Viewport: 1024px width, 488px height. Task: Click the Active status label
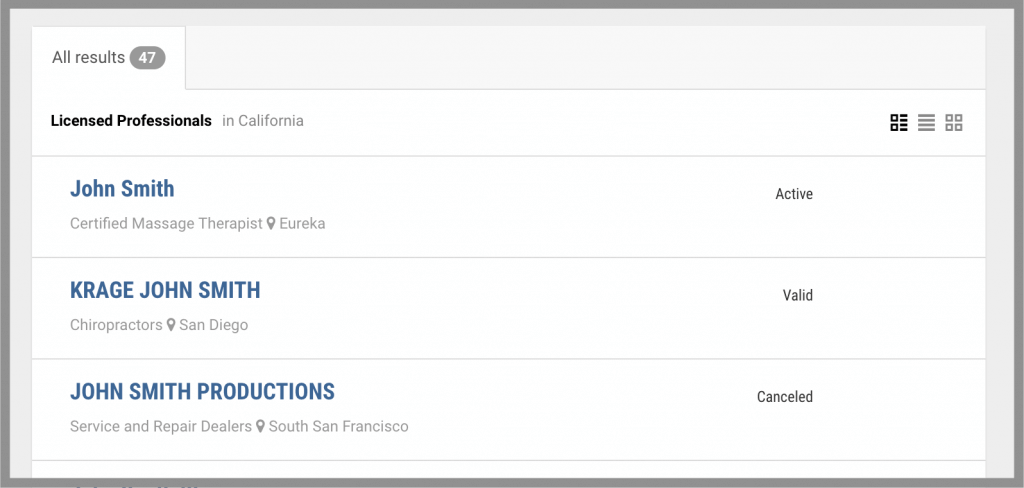(x=794, y=194)
